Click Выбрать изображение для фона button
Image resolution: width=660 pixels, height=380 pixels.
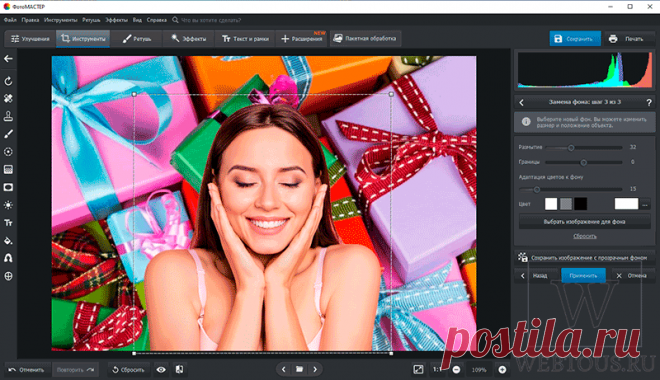coord(585,222)
